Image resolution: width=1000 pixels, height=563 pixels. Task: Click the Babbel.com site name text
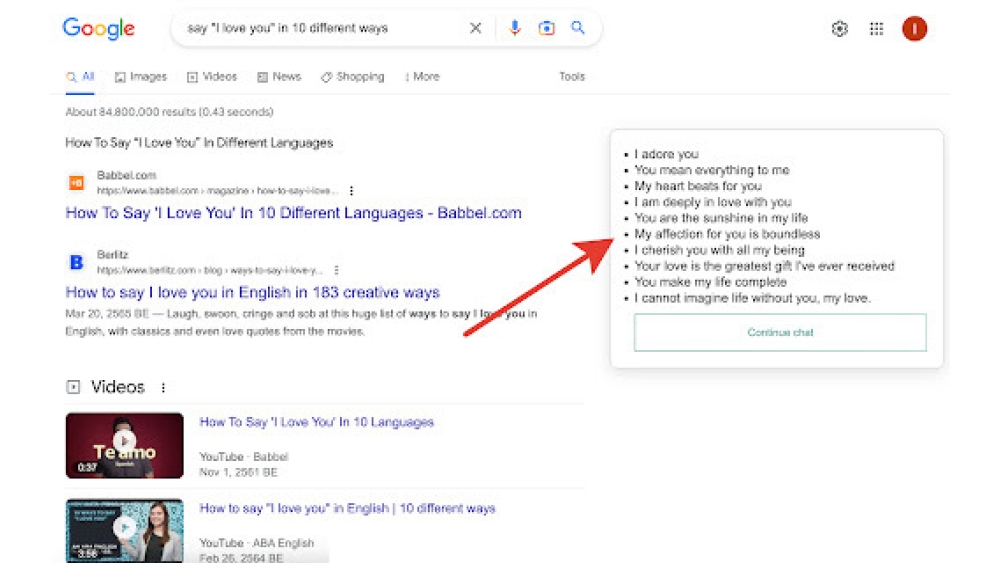coord(126,175)
